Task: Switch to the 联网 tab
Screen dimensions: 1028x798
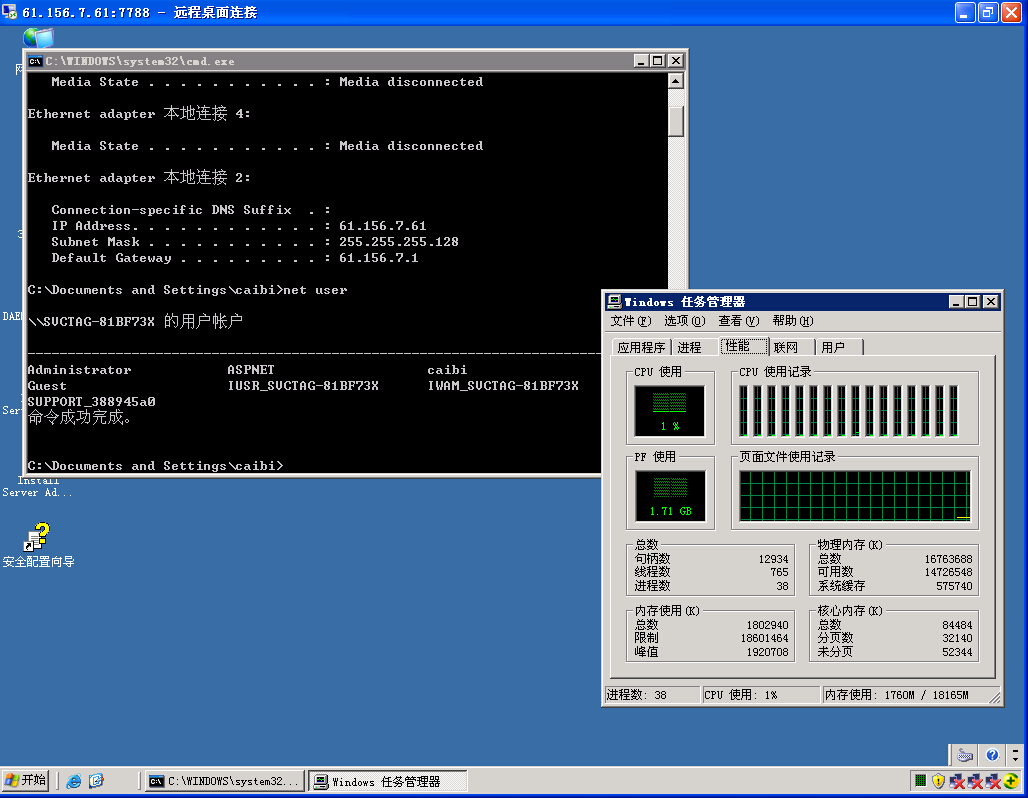Action: coord(790,348)
